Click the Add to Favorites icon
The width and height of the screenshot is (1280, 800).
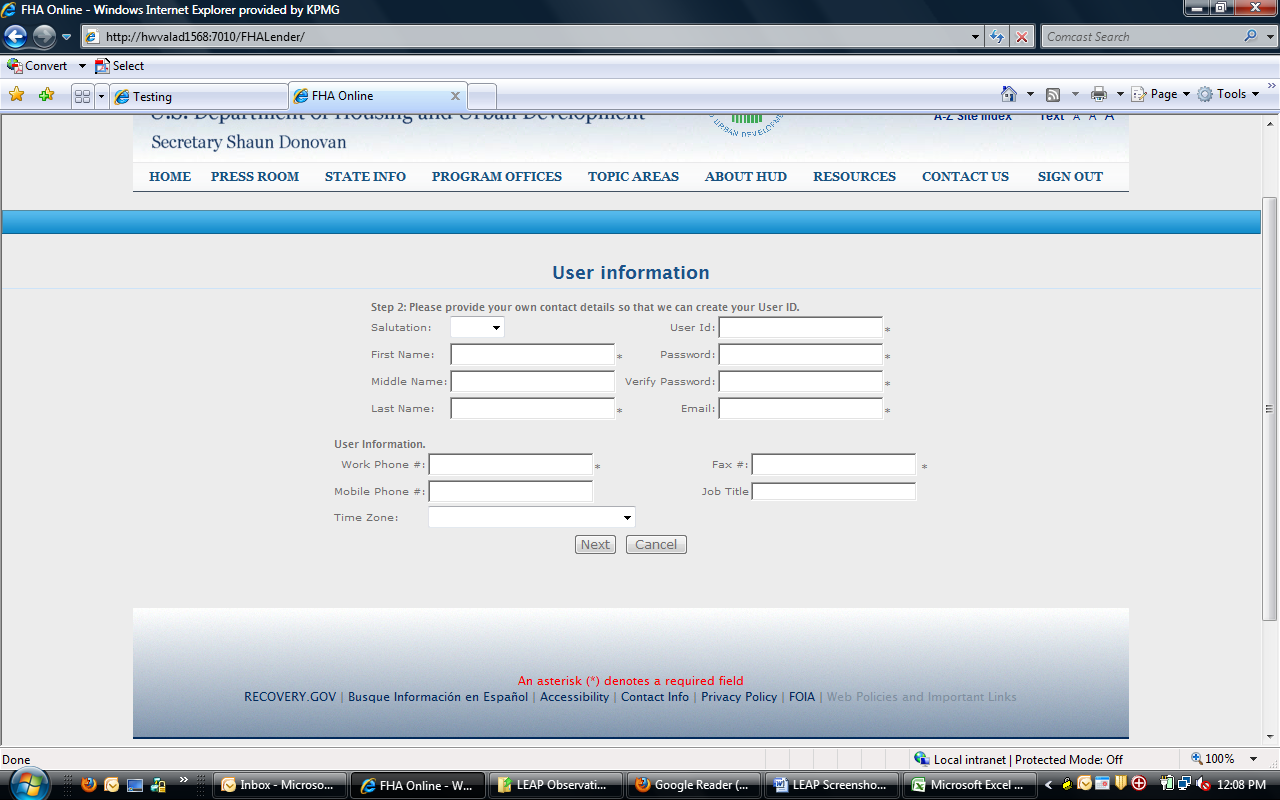[x=46, y=95]
